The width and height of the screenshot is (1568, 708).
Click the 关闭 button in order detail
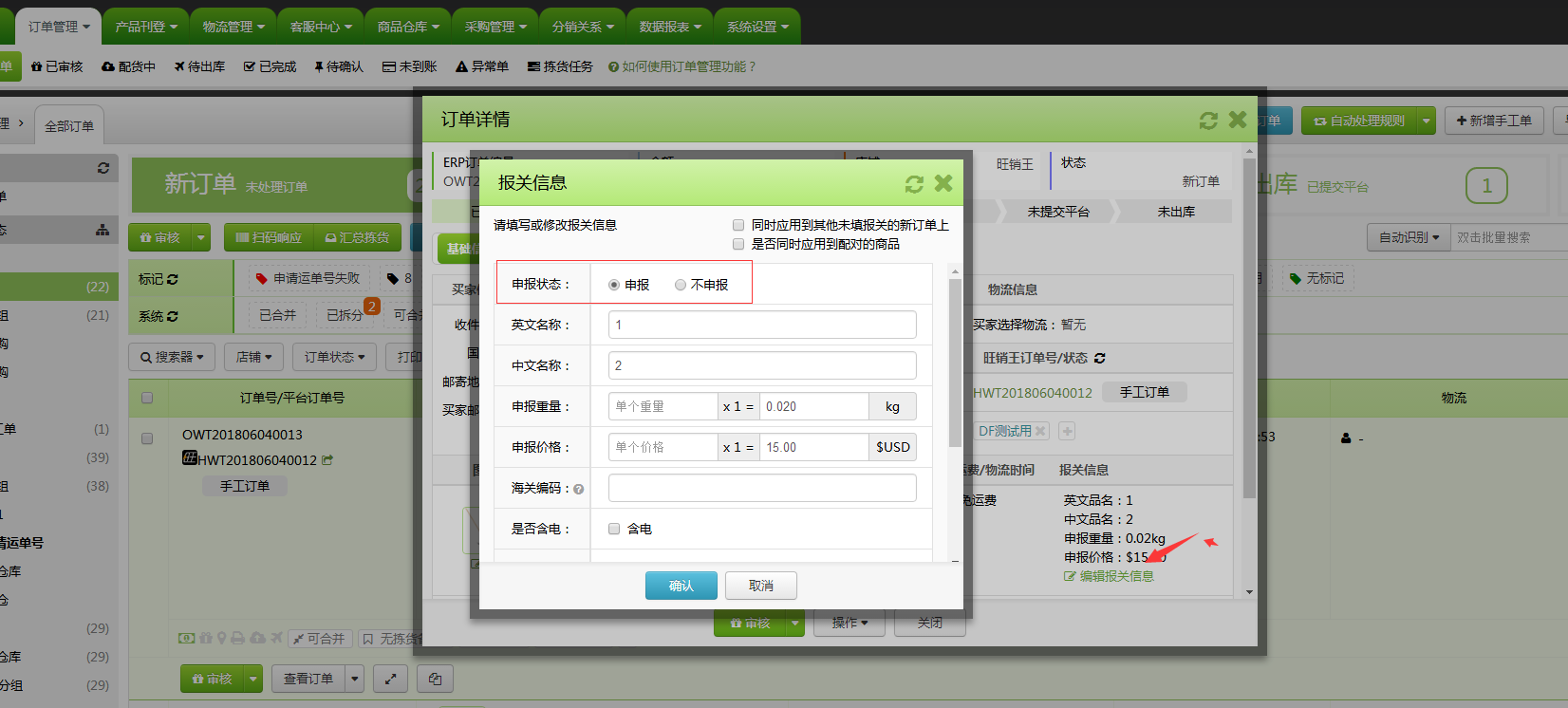tap(930, 624)
